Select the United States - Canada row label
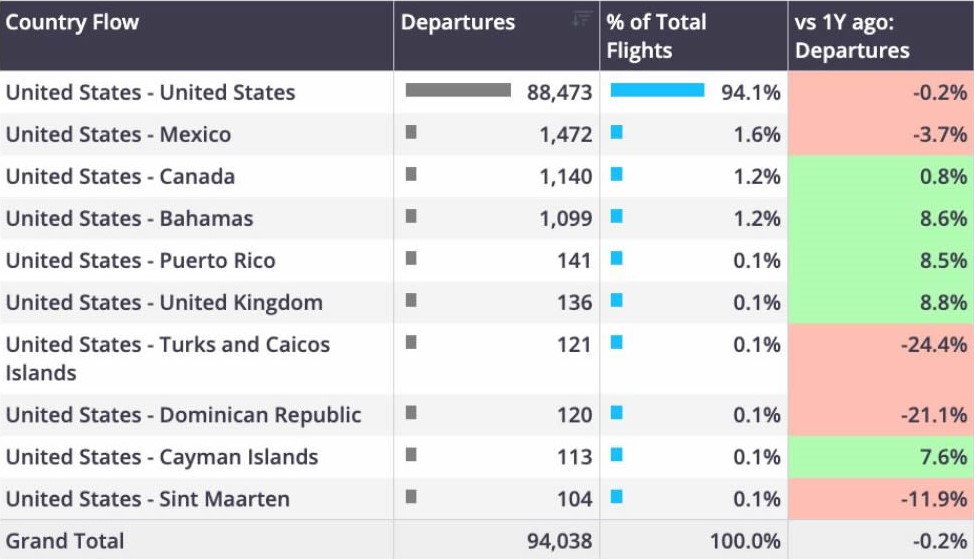Image resolution: width=974 pixels, height=559 pixels. 121,176
